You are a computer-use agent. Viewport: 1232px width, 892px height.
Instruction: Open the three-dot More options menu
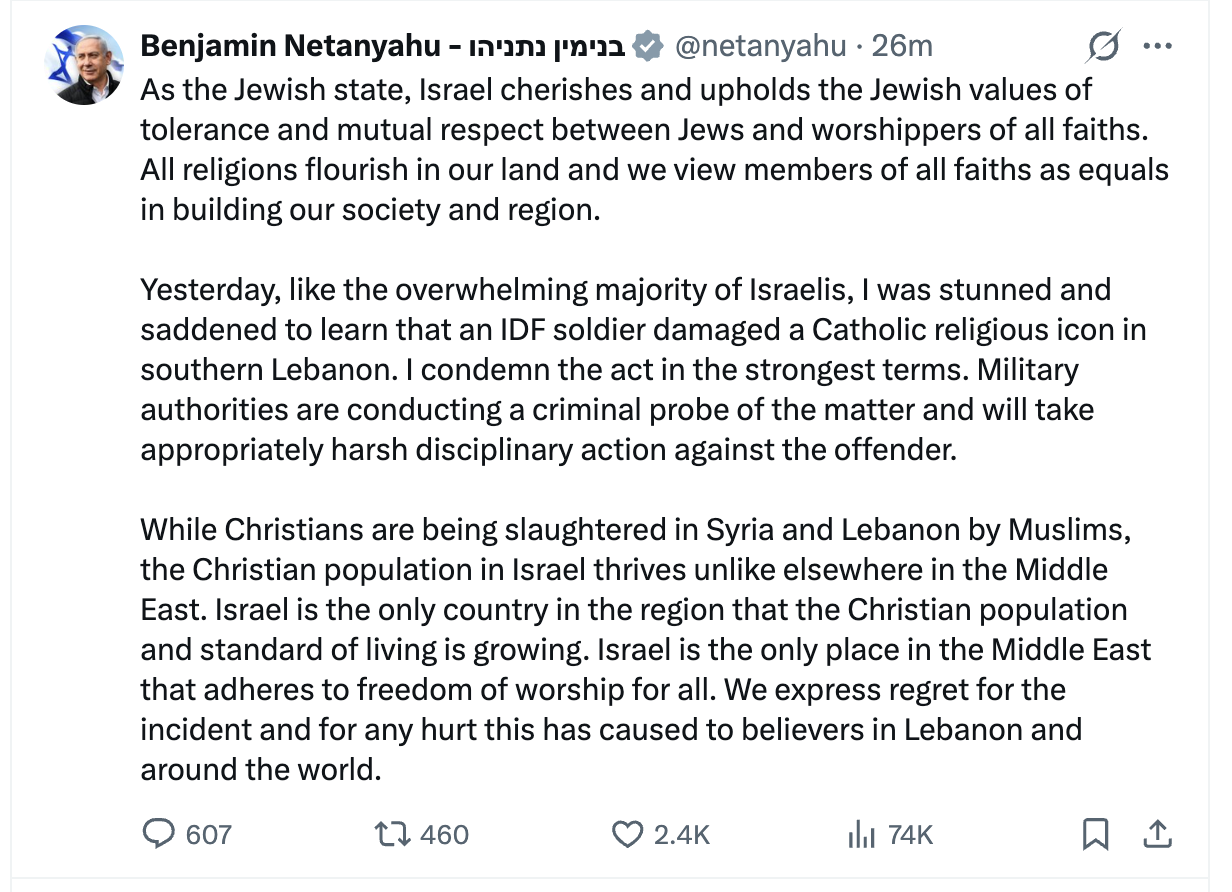[x=1157, y=46]
